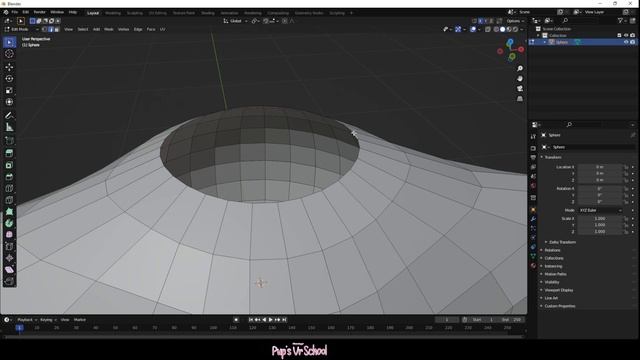Open the File menu
This screenshot has width=640, height=360.
pyautogui.click(x=15, y=12)
